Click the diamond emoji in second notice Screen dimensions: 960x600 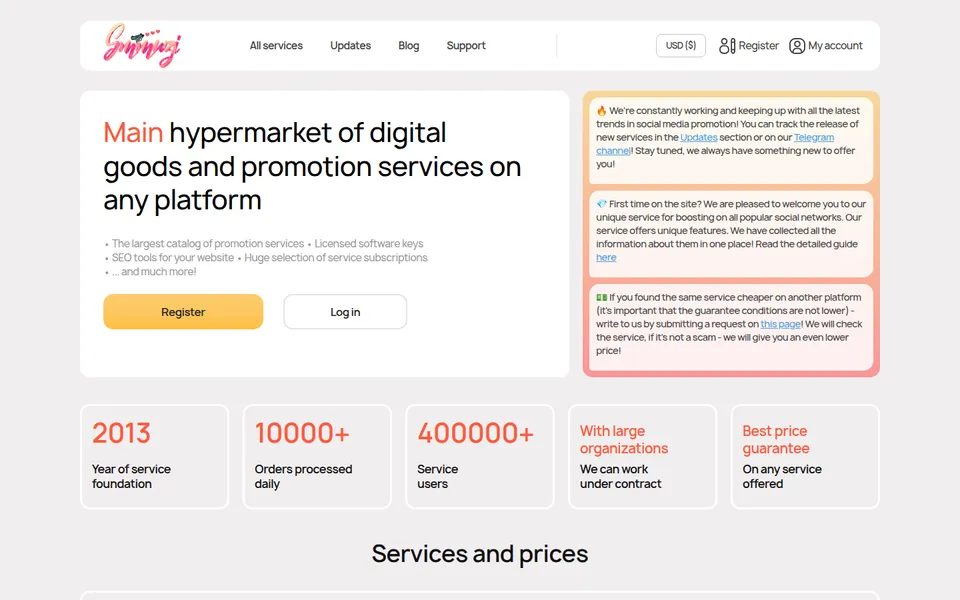(x=601, y=204)
